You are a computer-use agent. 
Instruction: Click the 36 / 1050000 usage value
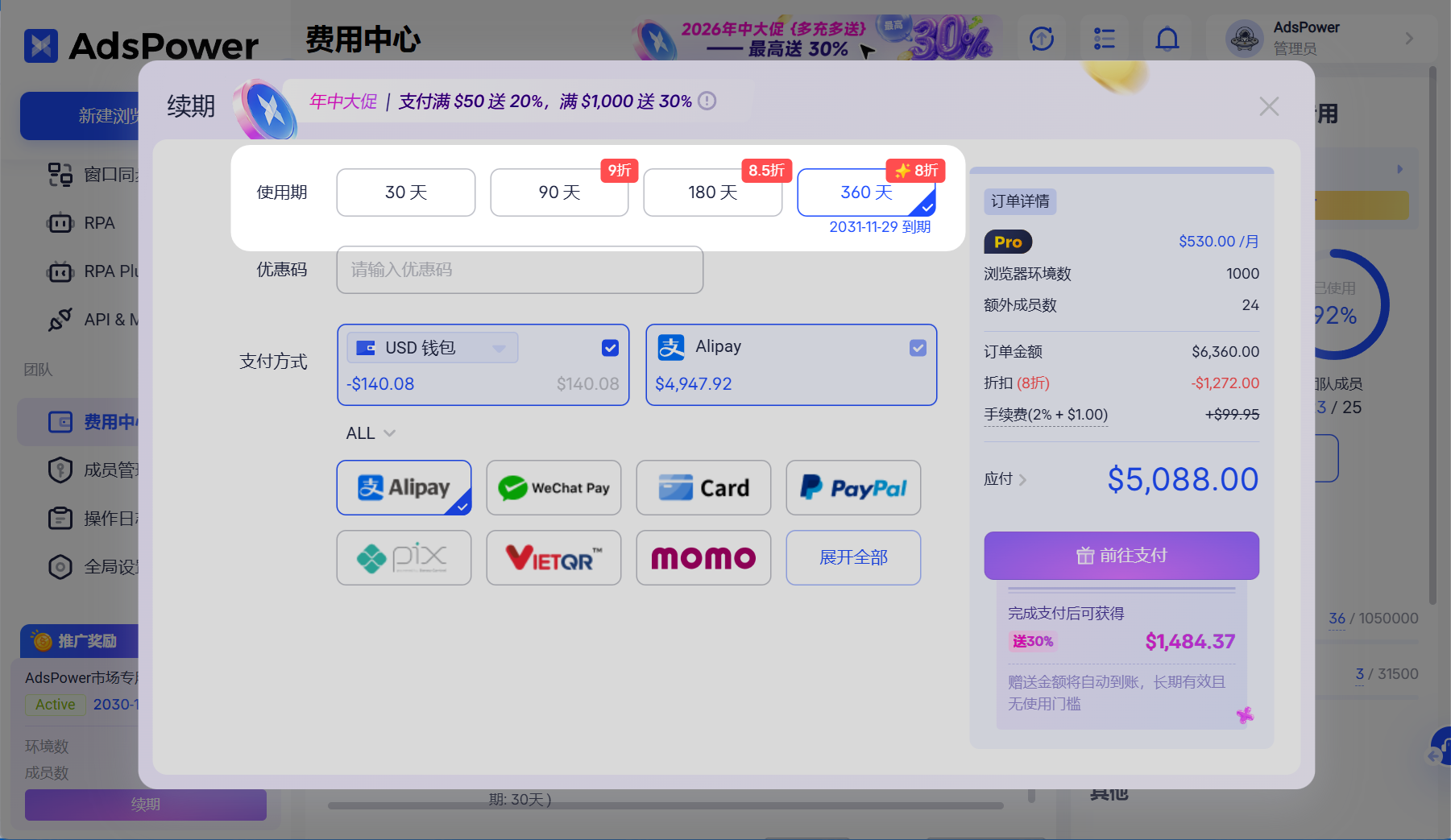(1374, 619)
